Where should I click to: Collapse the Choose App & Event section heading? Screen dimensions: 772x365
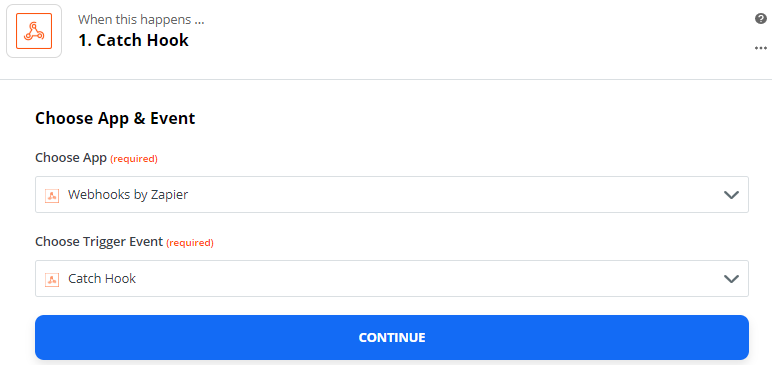[115, 118]
